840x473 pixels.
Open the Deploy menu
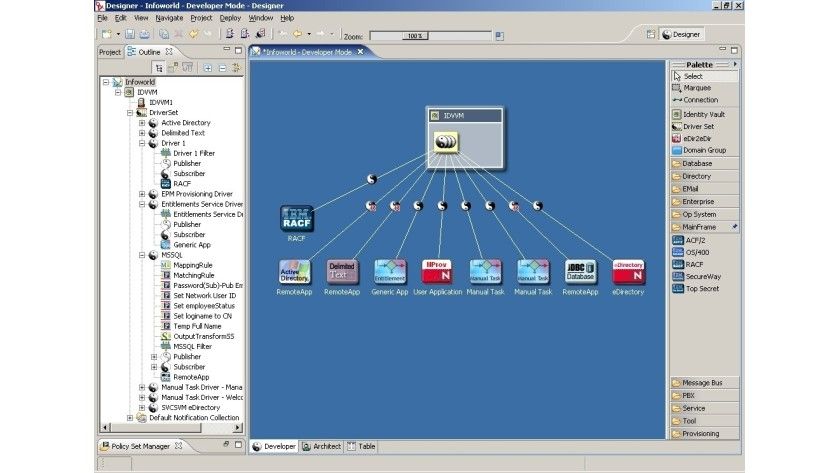click(x=230, y=18)
